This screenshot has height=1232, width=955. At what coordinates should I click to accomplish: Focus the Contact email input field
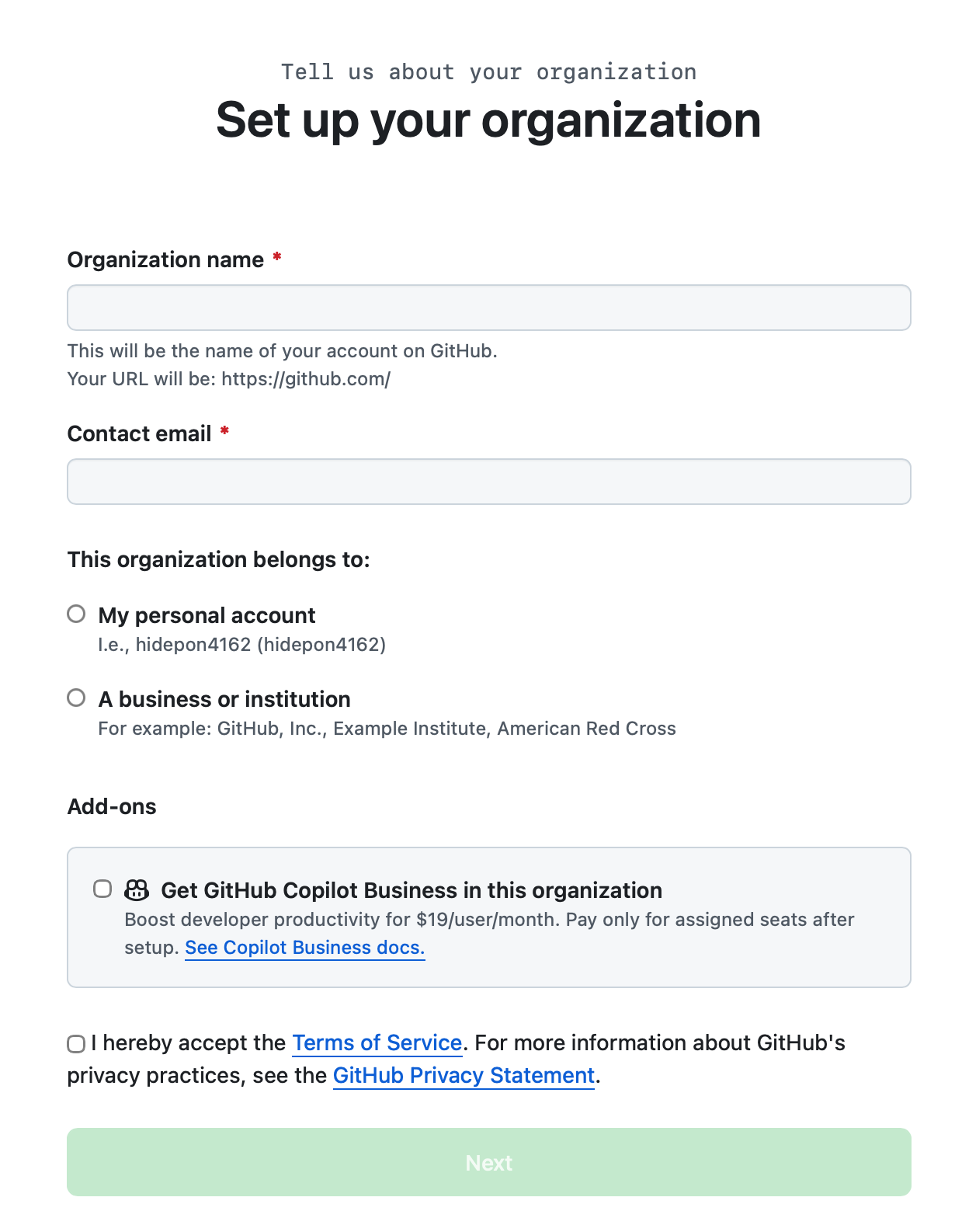click(488, 482)
